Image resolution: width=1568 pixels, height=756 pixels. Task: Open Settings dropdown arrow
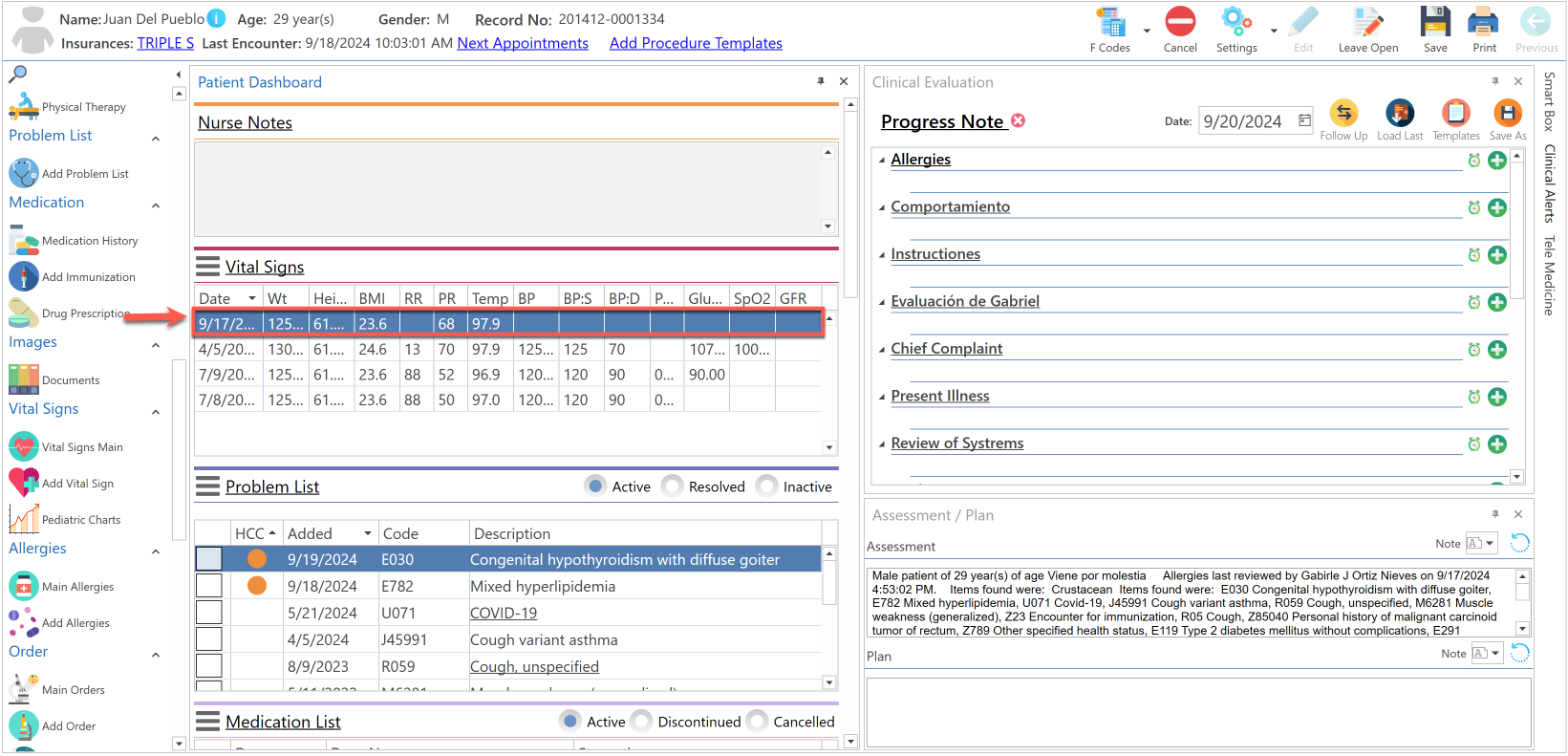[1274, 31]
